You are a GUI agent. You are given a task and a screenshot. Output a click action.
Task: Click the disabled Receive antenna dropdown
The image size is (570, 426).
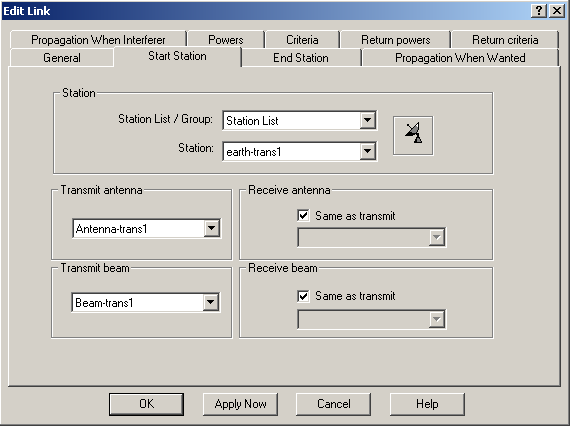(x=372, y=238)
